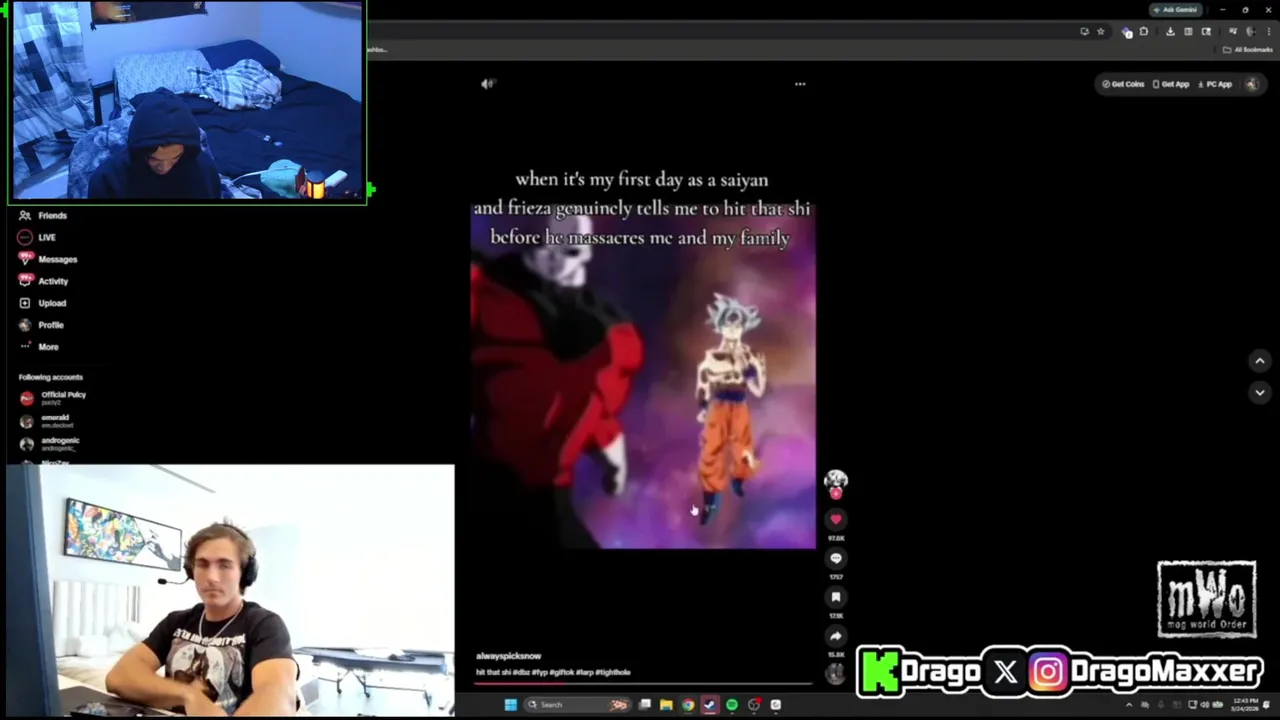Click Windows taskbar Search box
The height and width of the screenshot is (720, 1280).
(577, 705)
